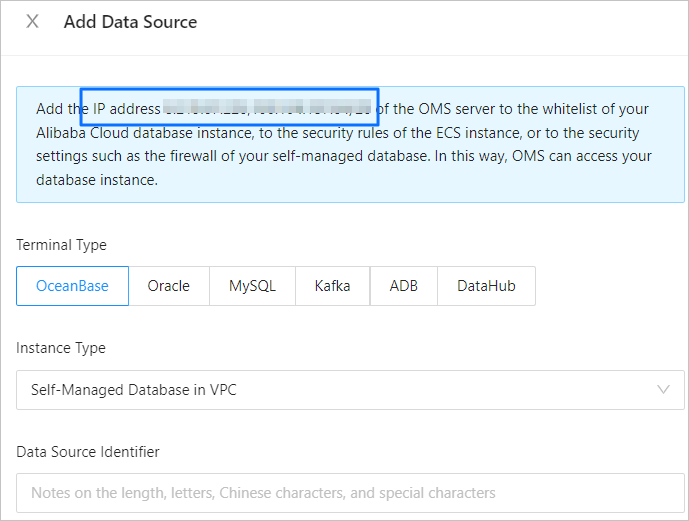Viewport: 689px width, 521px height.
Task: Click the Data Source Identifier label
Action: tap(88, 452)
